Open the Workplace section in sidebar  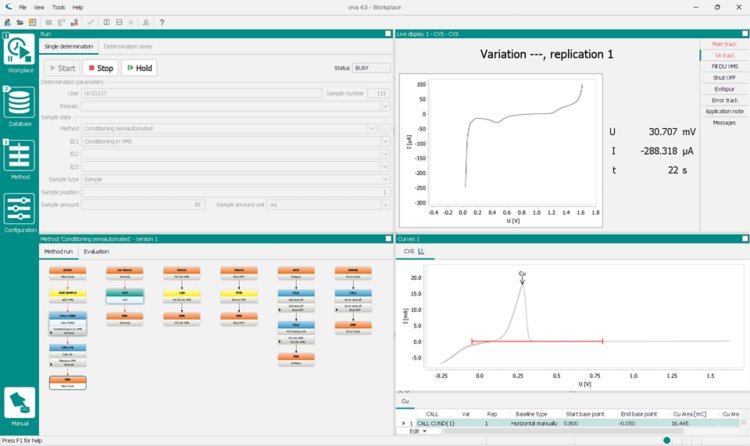[19, 53]
